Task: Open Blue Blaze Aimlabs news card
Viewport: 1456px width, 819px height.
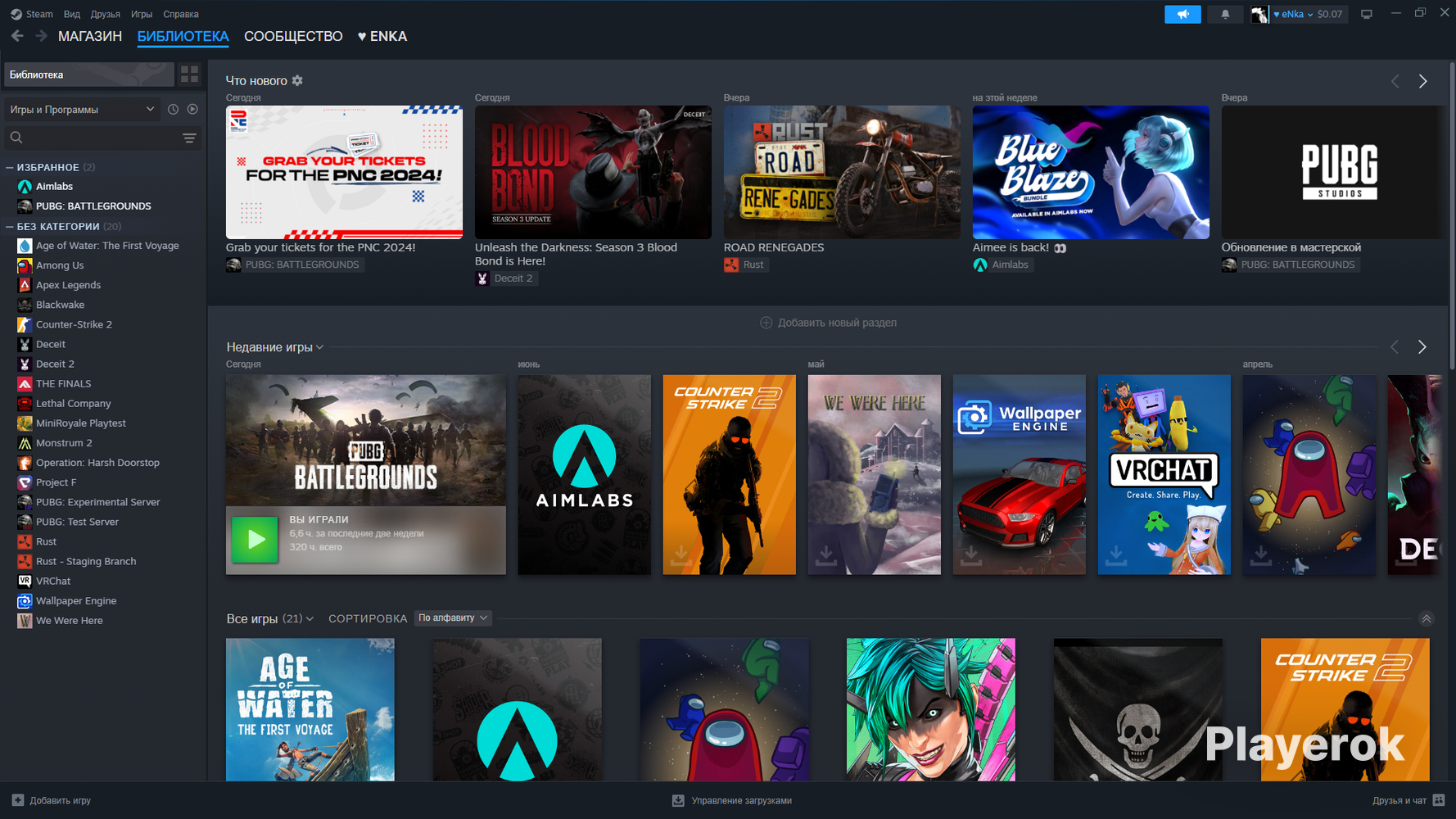Action: [x=1091, y=172]
